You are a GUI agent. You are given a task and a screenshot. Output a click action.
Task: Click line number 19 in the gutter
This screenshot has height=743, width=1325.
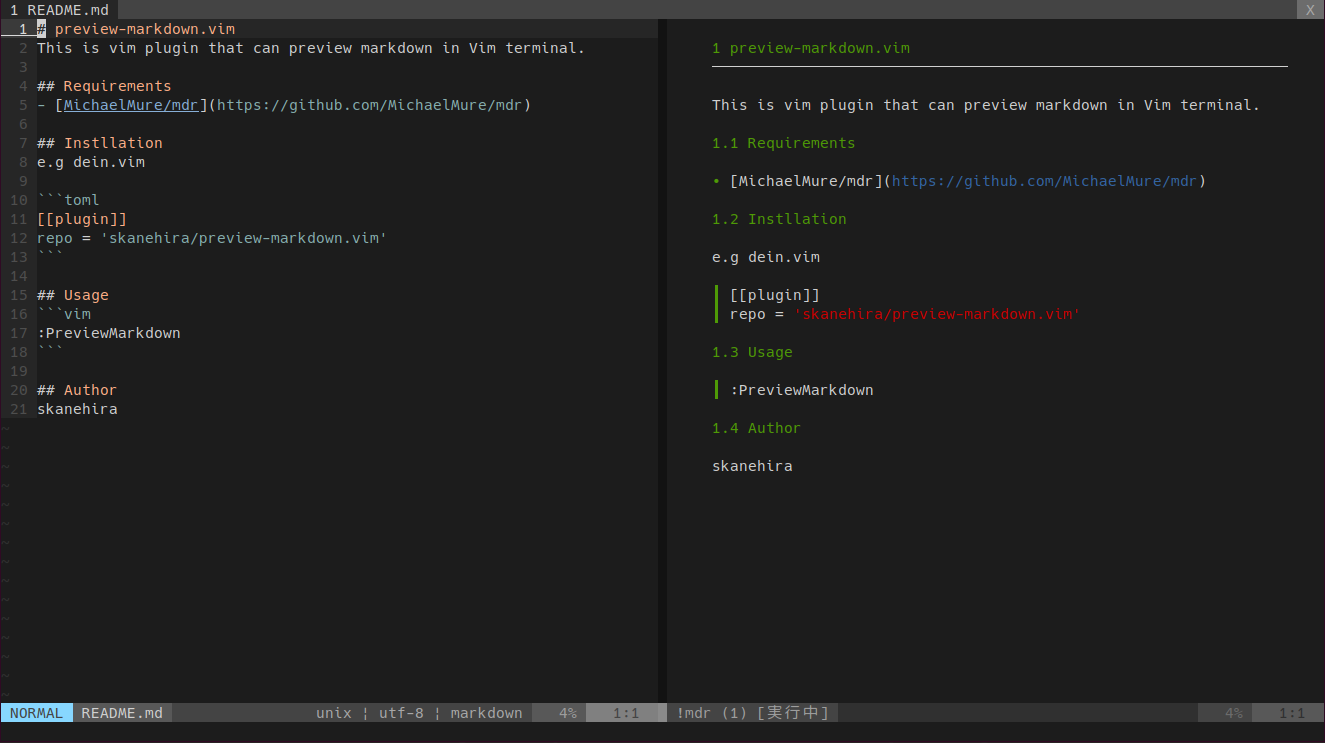(x=19, y=371)
